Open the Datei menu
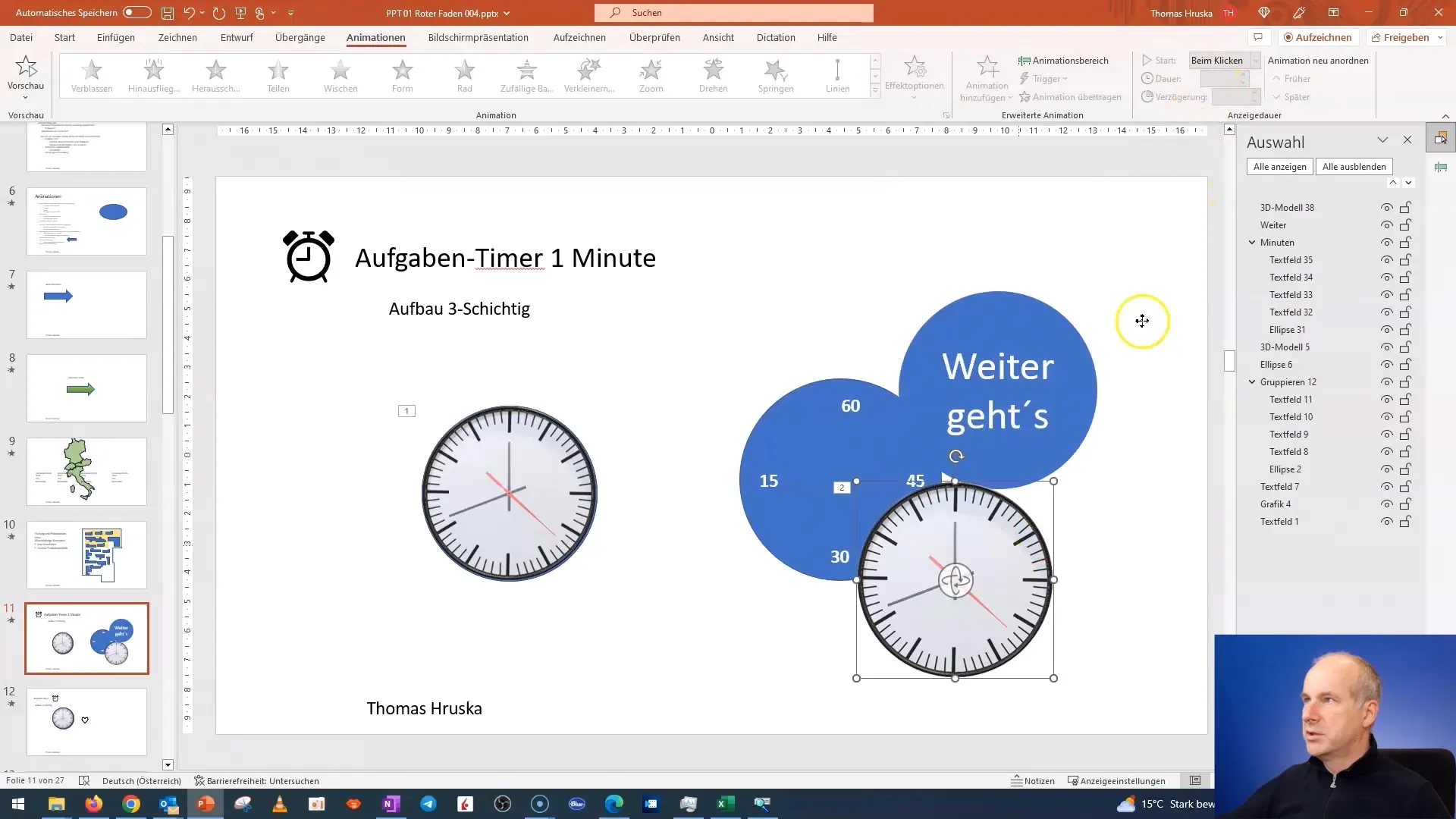Screen dimensions: 1456x819 pos(20,37)
